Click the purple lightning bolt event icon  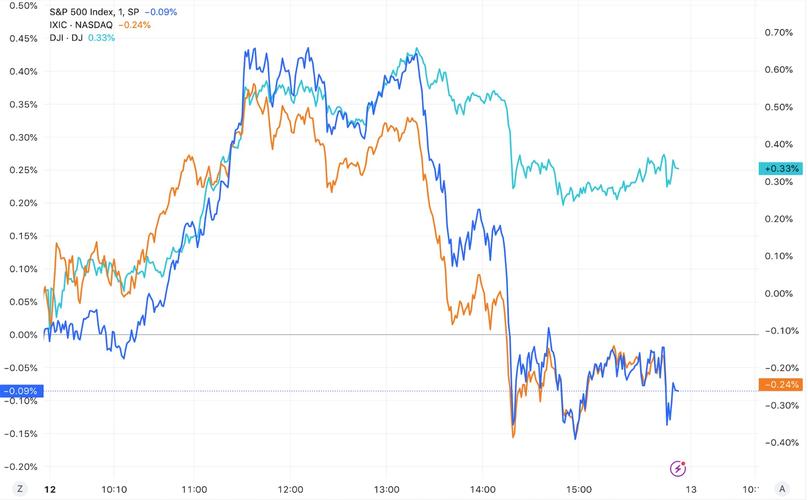tap(679, 467)
